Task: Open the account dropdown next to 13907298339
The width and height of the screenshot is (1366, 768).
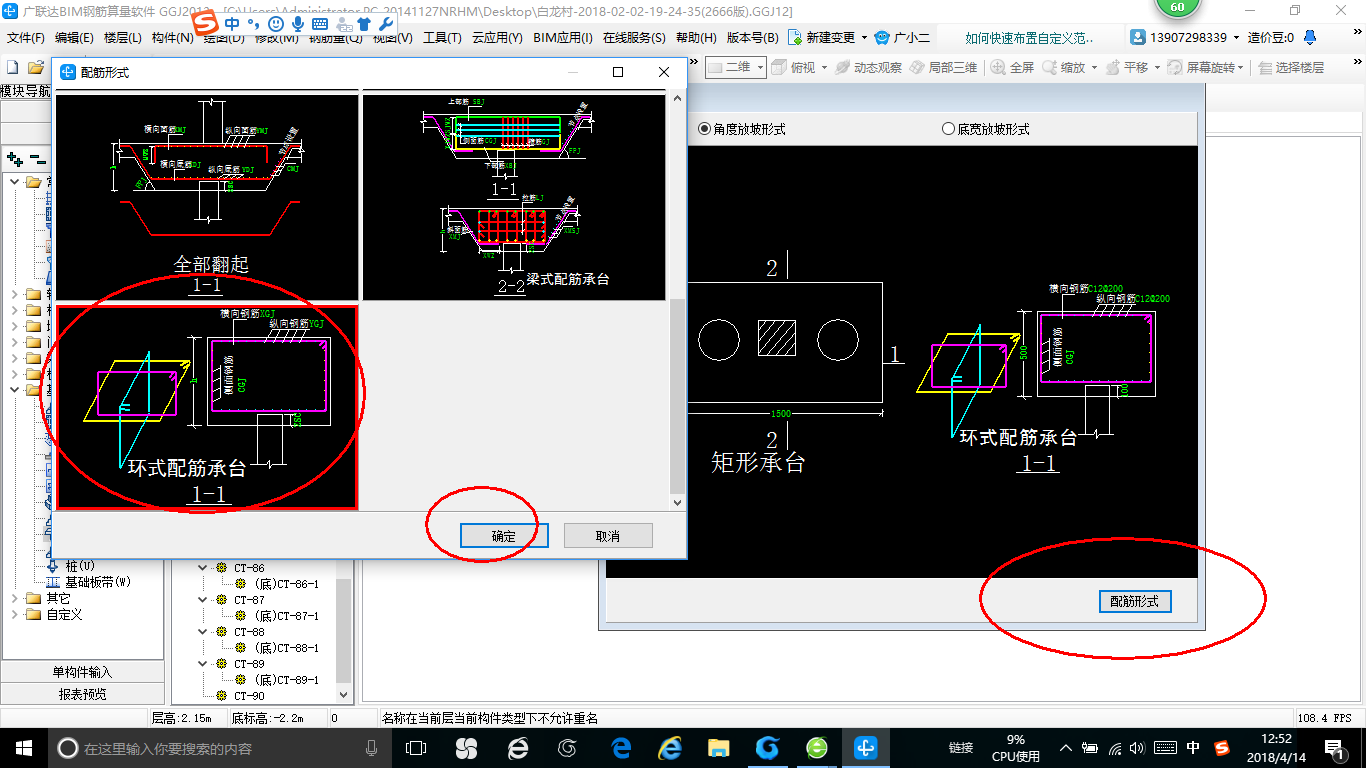Action: tap(1237, 37)
